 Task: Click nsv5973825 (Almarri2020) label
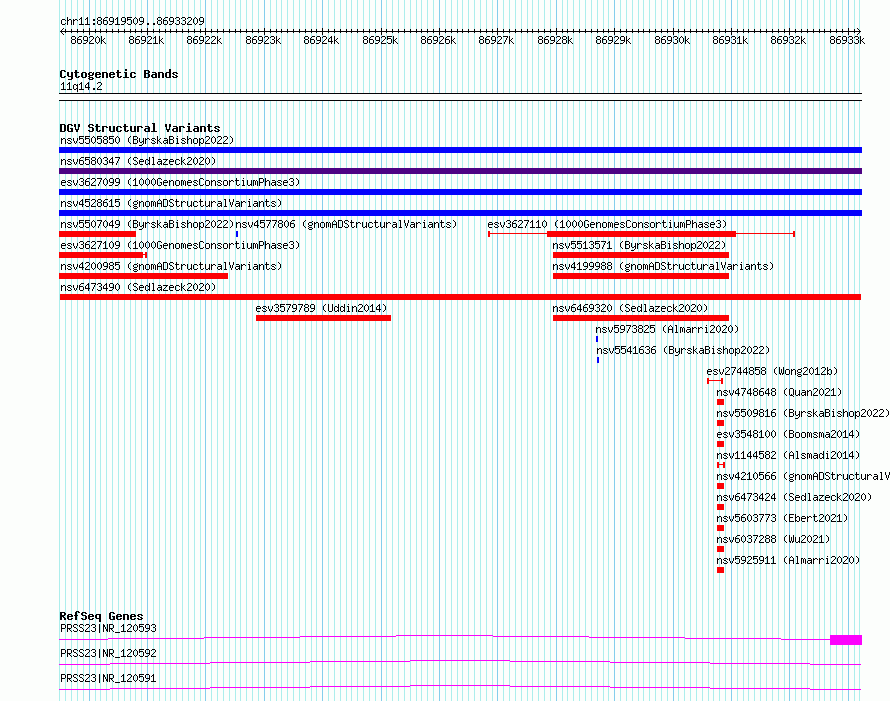point(667,329)
